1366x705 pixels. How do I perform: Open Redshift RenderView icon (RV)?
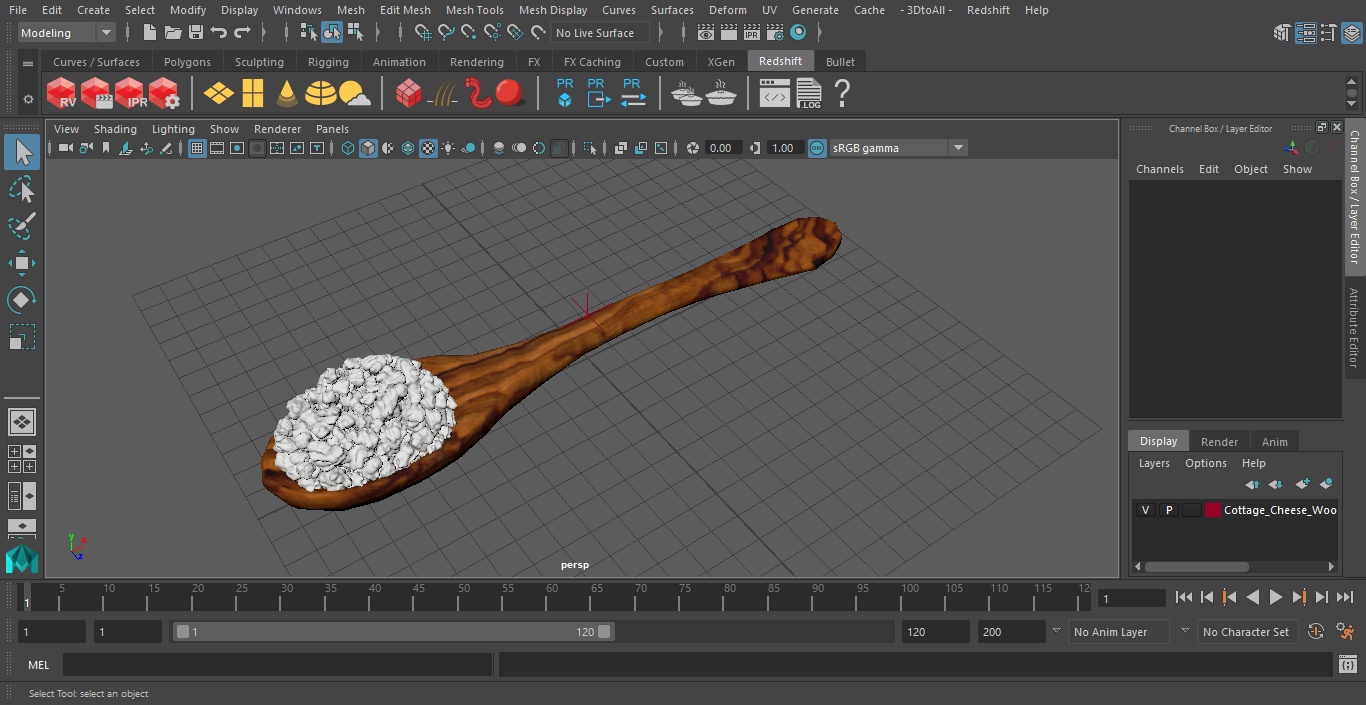click(62, 94)
